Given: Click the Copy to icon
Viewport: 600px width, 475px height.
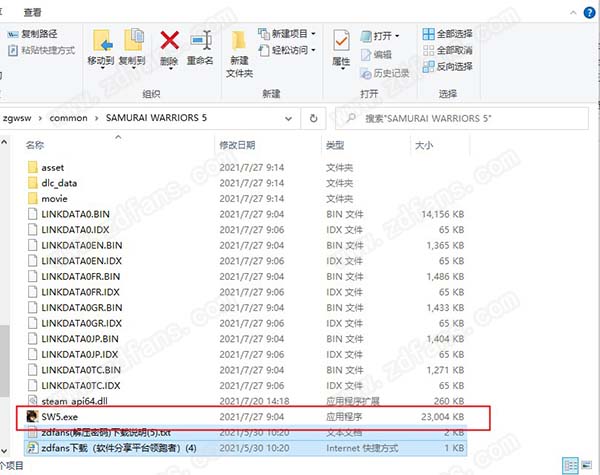Looking at the screenshot, I should click(134, 41).
